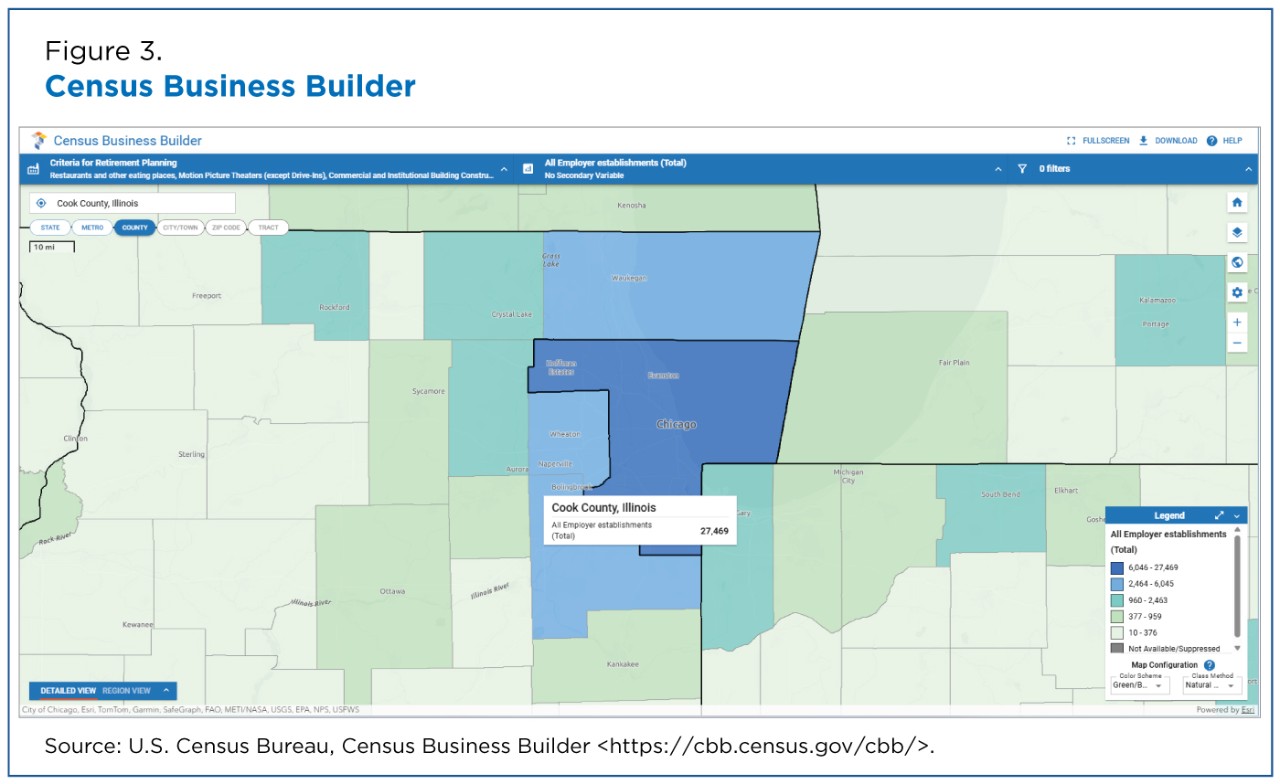Viewport: 1280px width, 784px height.
Task: Switch to Region View
Action: tap(126, 690)
